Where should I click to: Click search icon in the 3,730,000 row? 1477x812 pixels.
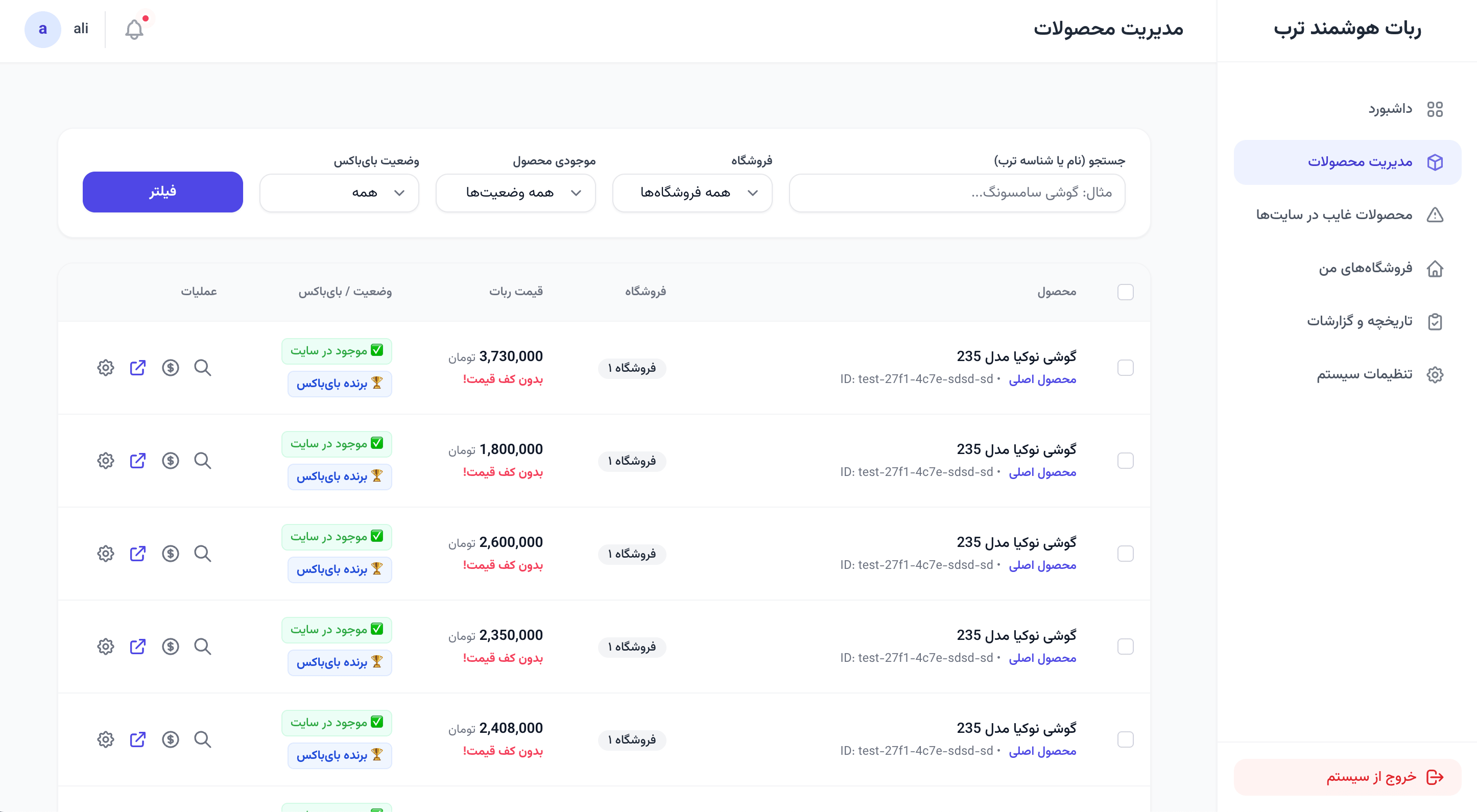202,368
